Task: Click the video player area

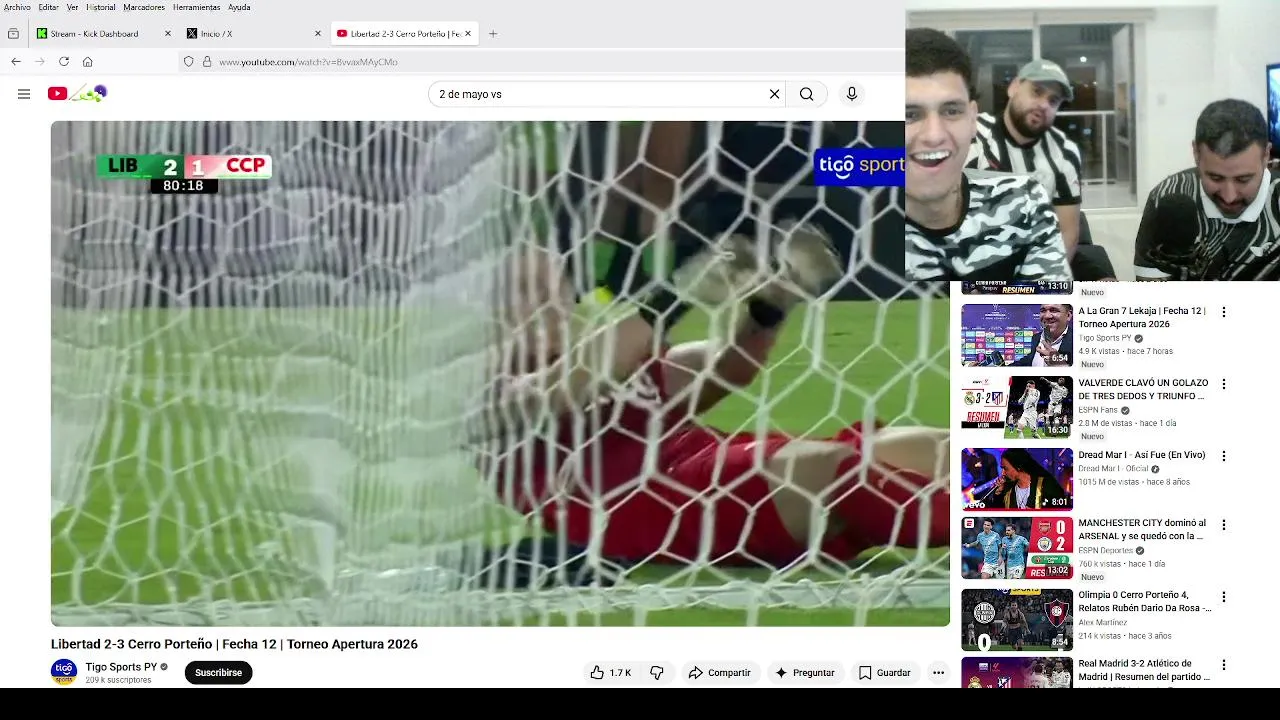Action: (500, 374)
